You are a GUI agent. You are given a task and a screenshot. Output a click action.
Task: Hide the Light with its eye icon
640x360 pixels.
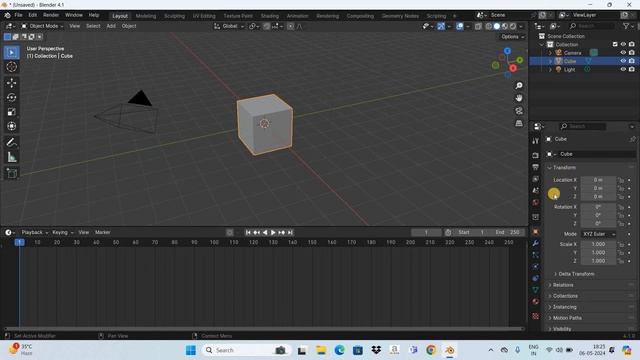tap(623, 69)
